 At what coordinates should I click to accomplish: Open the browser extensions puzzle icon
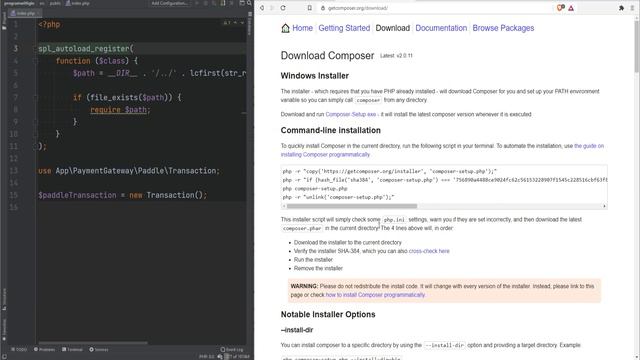pos(621,8)
